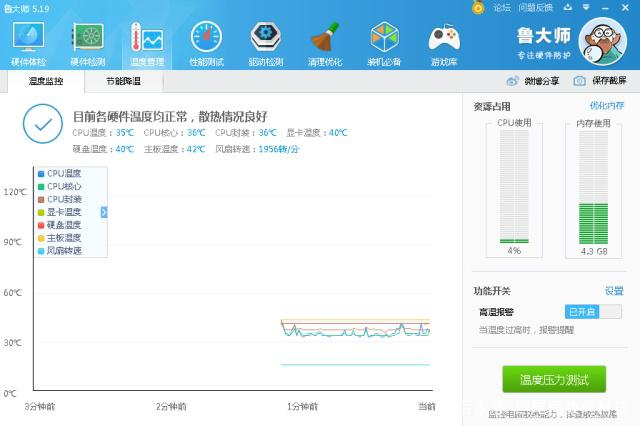This screenshot has width=640, height=426.
Task: Click the camera icon beside 保存截屏
Action: click(x=580, y=81)
